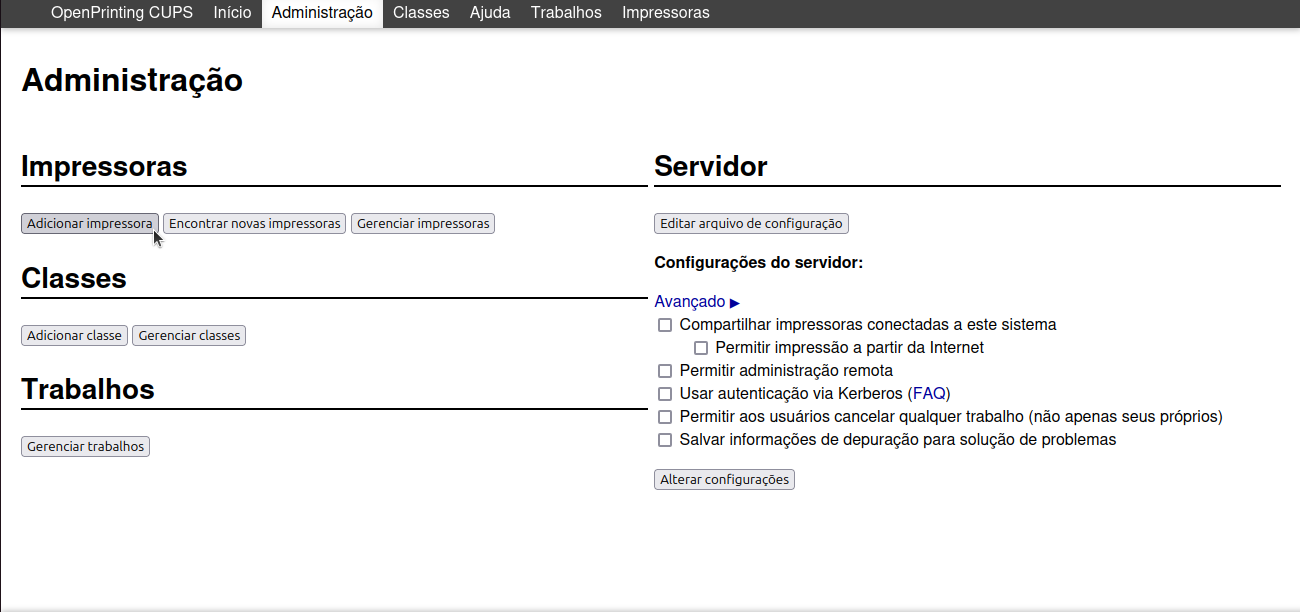The image size is (1300, 612).
Task: Switch to the Trabalhos tab
Action: (x=566, y=13)
